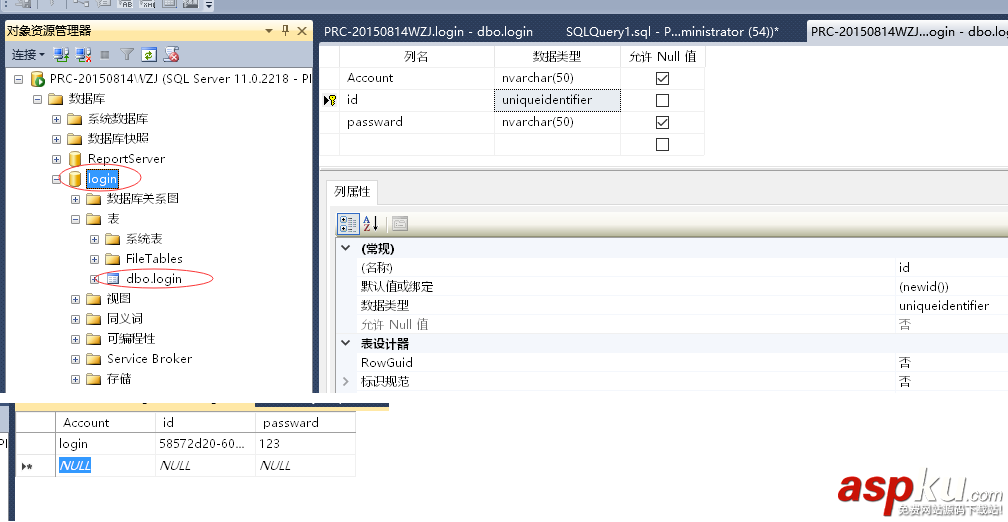Viewport: 1008px width, 522px height.
Task: Select the 列属性 tab
Action: [x=351, y=191]
